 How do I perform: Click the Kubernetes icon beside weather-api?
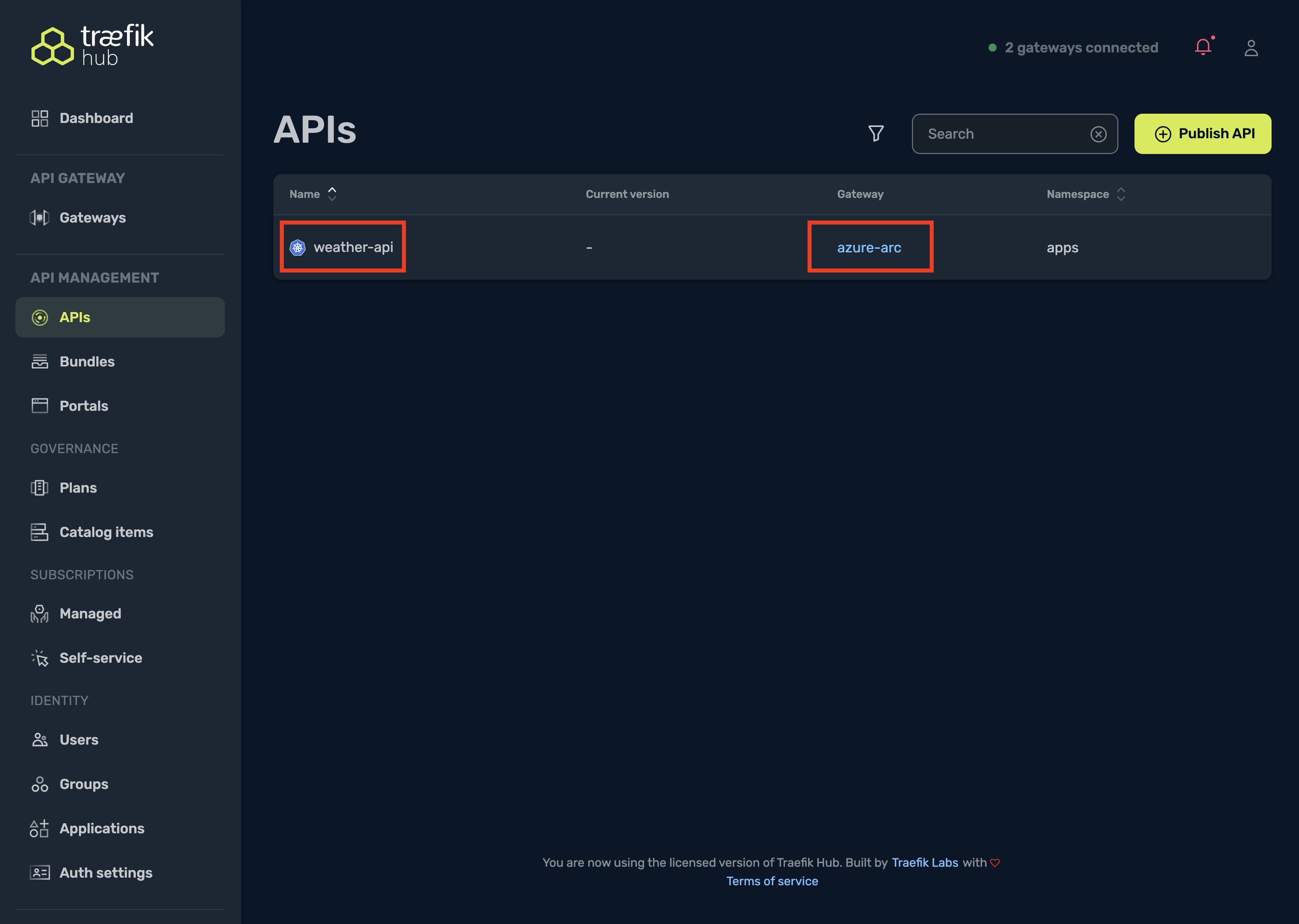tap(298, 248)
